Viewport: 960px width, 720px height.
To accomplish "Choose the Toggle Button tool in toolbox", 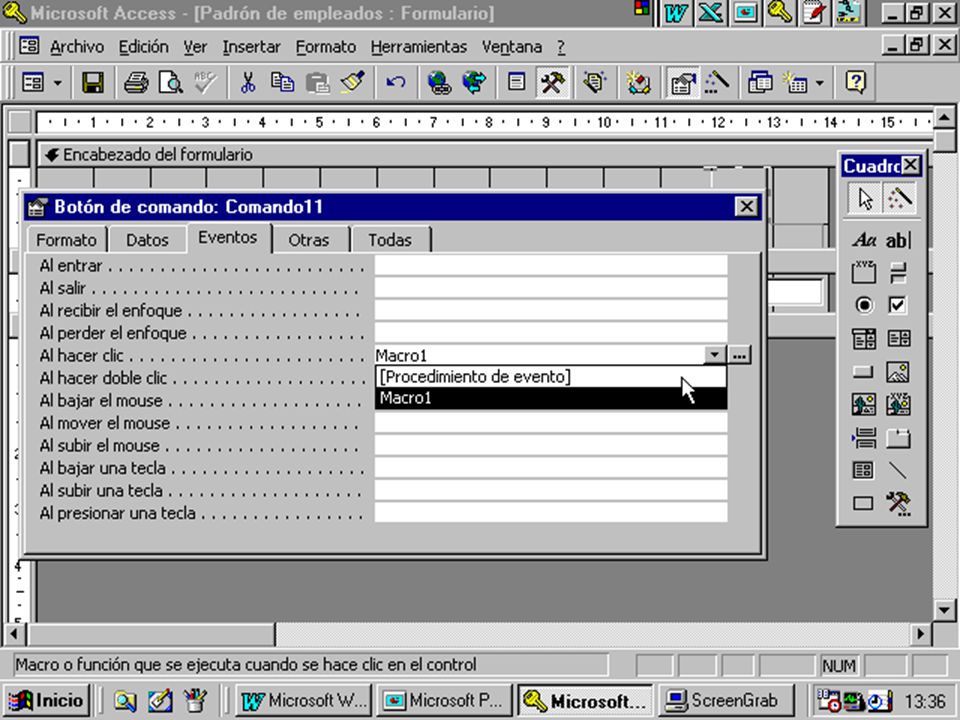I will click(898, 272).
